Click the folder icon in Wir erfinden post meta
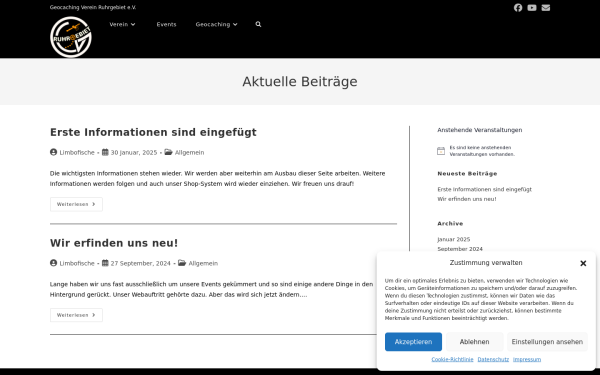Viewport: 600px width, 375px height. pos(182,263)
